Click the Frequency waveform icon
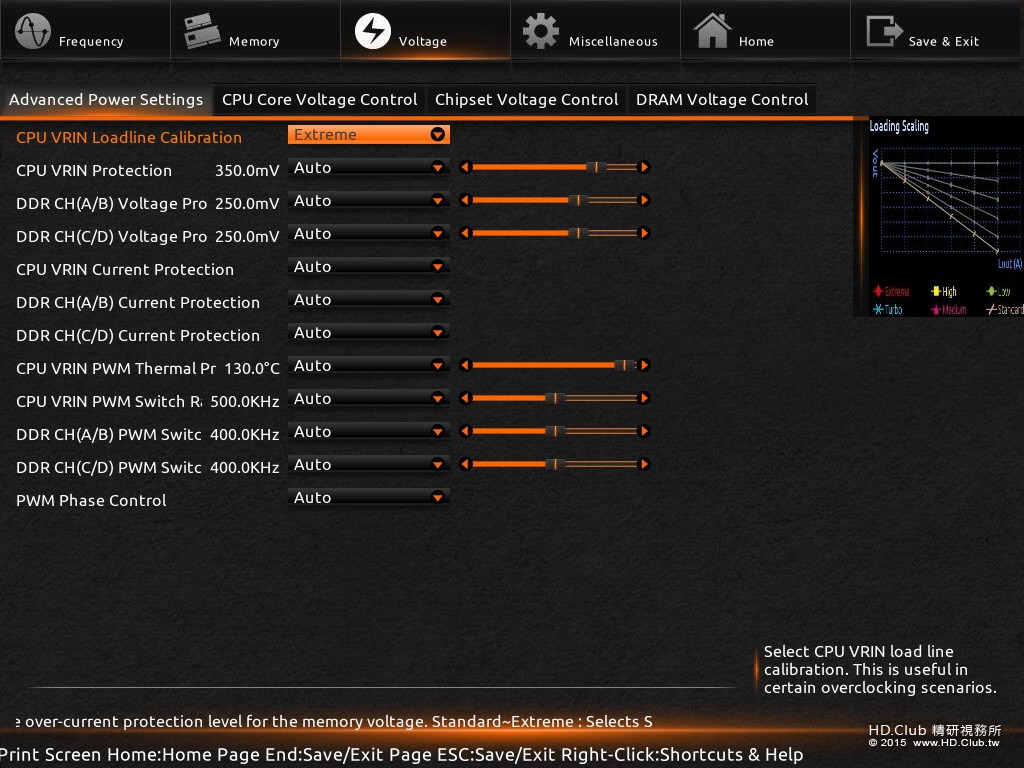 tap(33, 31)
